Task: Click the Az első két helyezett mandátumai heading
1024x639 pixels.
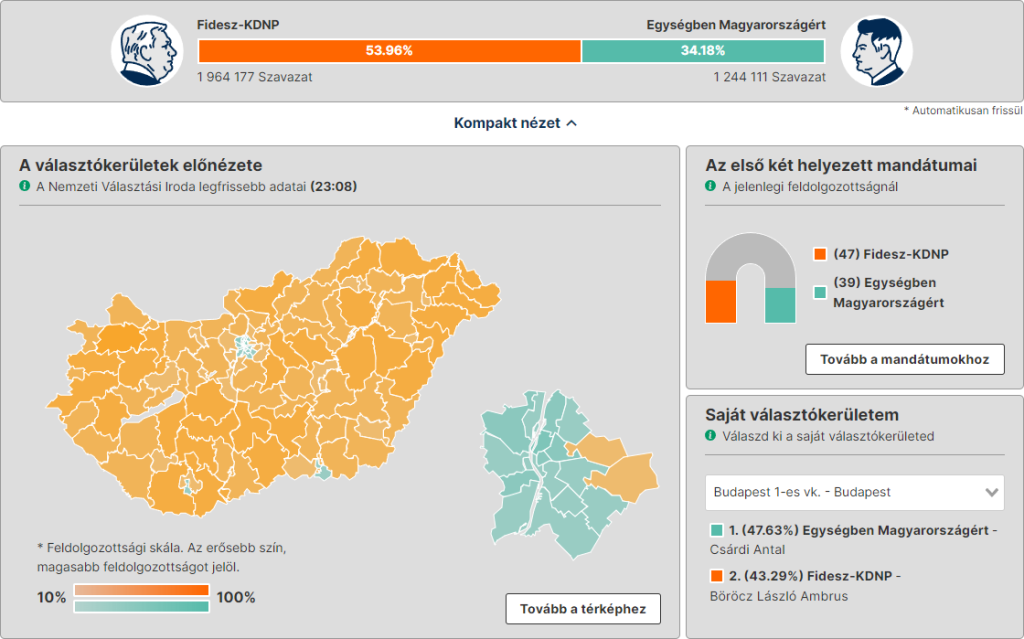Action: [841, 165]
